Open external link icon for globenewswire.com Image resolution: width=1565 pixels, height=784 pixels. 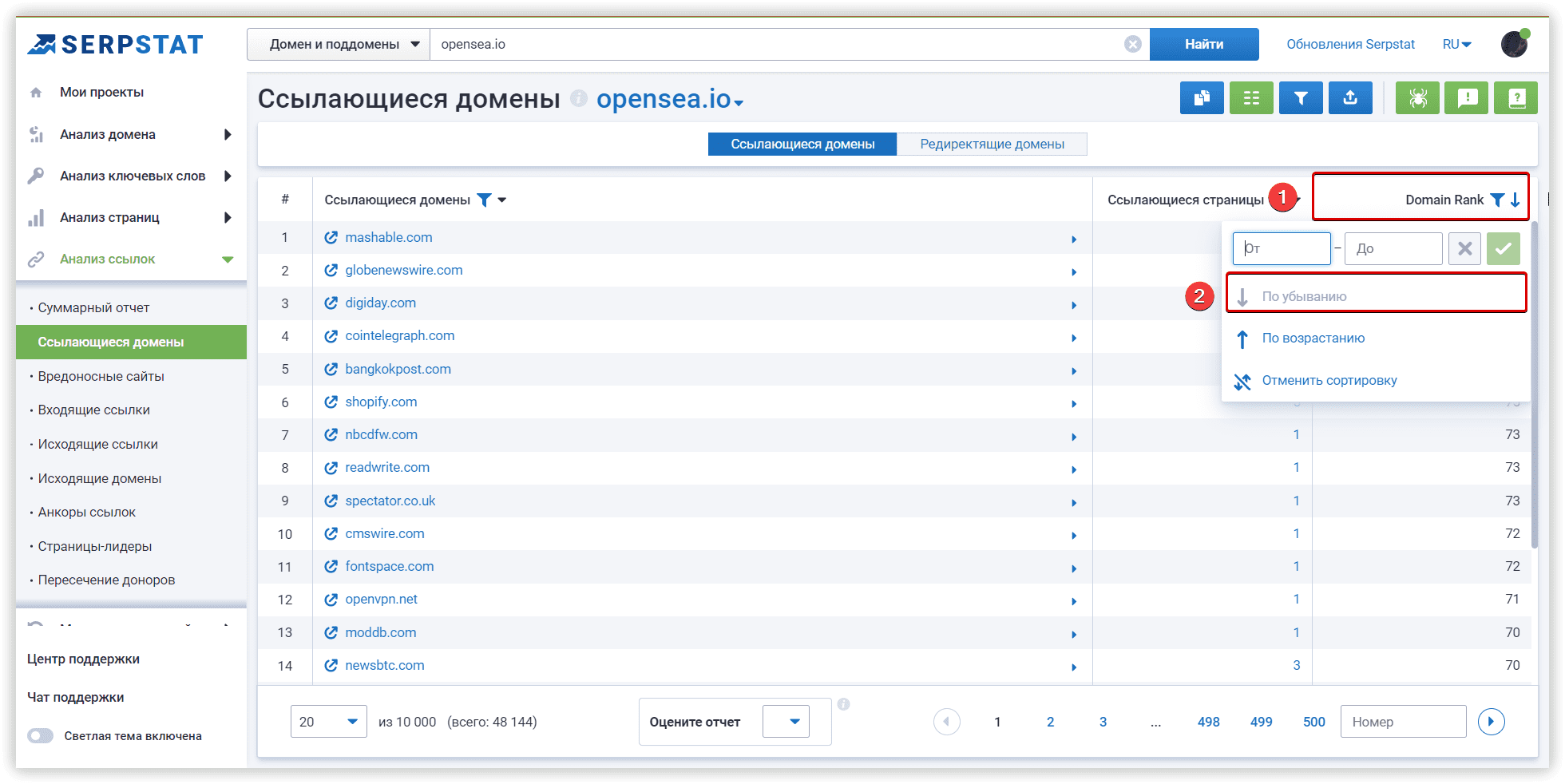[x=331, y=270]
